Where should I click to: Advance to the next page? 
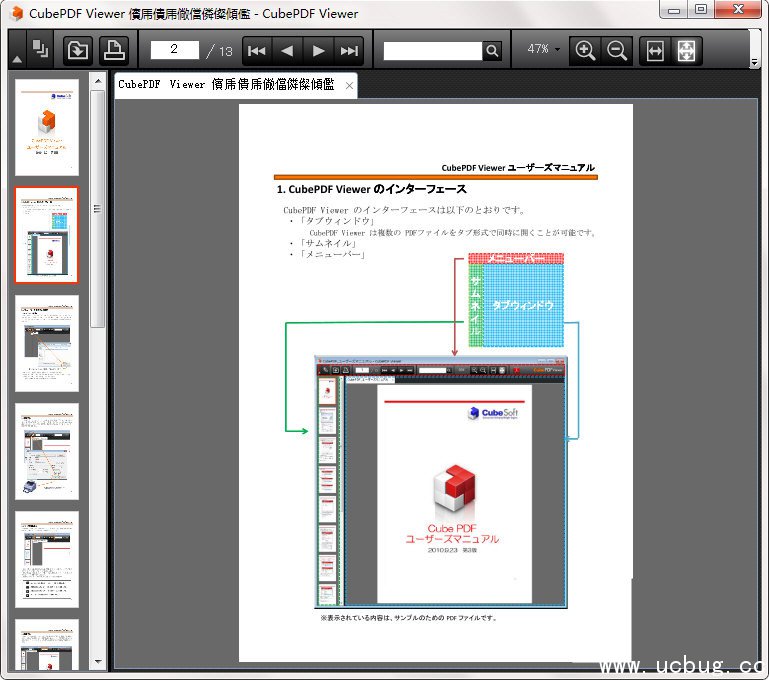click(x=318, y=50)
